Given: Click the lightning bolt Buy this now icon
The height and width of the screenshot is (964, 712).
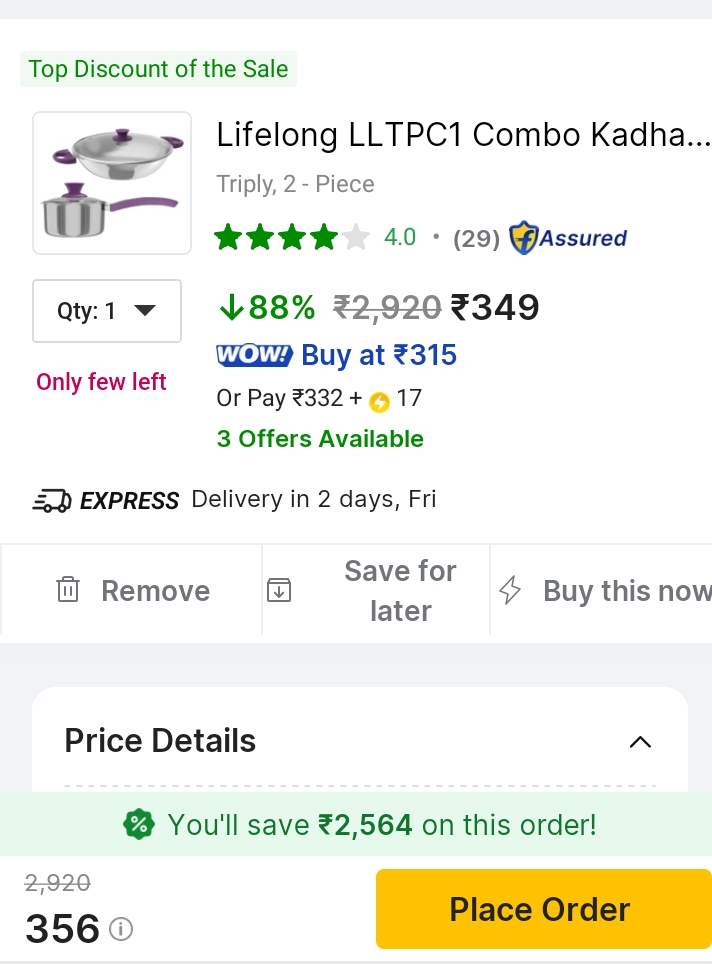Looking at the screenshot, I should coord(510,590).
